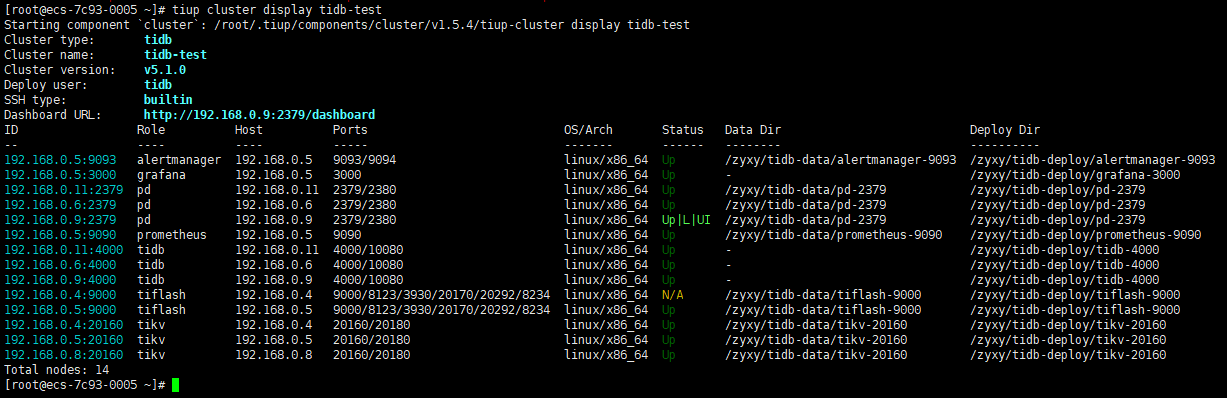Image resolution: width=1227 pixels, height=398 pixels.
Task: Click the Deploy user value tidb
Action: pyautogui.click(x=158, y=85)
